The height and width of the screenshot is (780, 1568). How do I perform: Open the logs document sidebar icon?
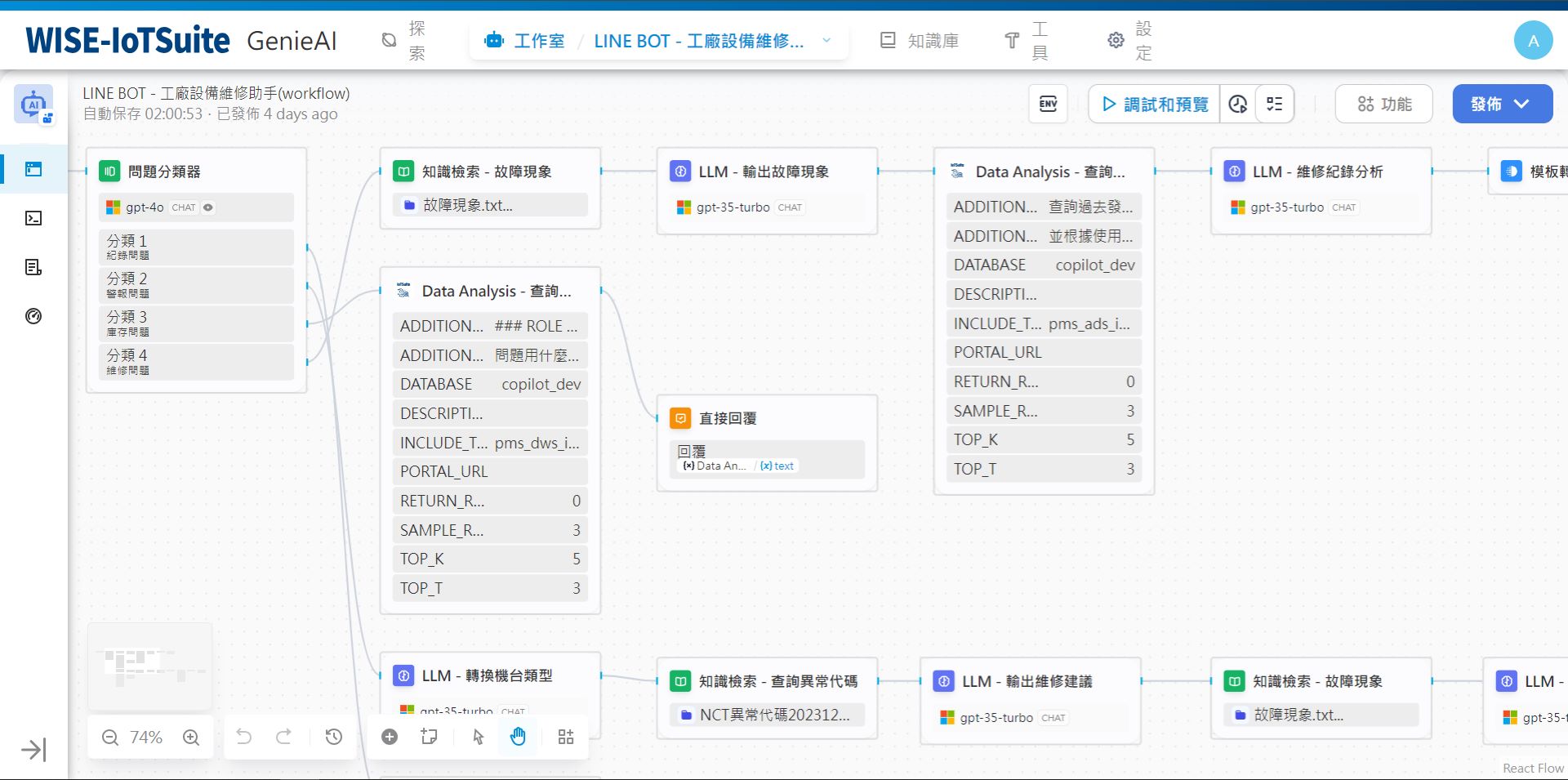coord(33,267)
